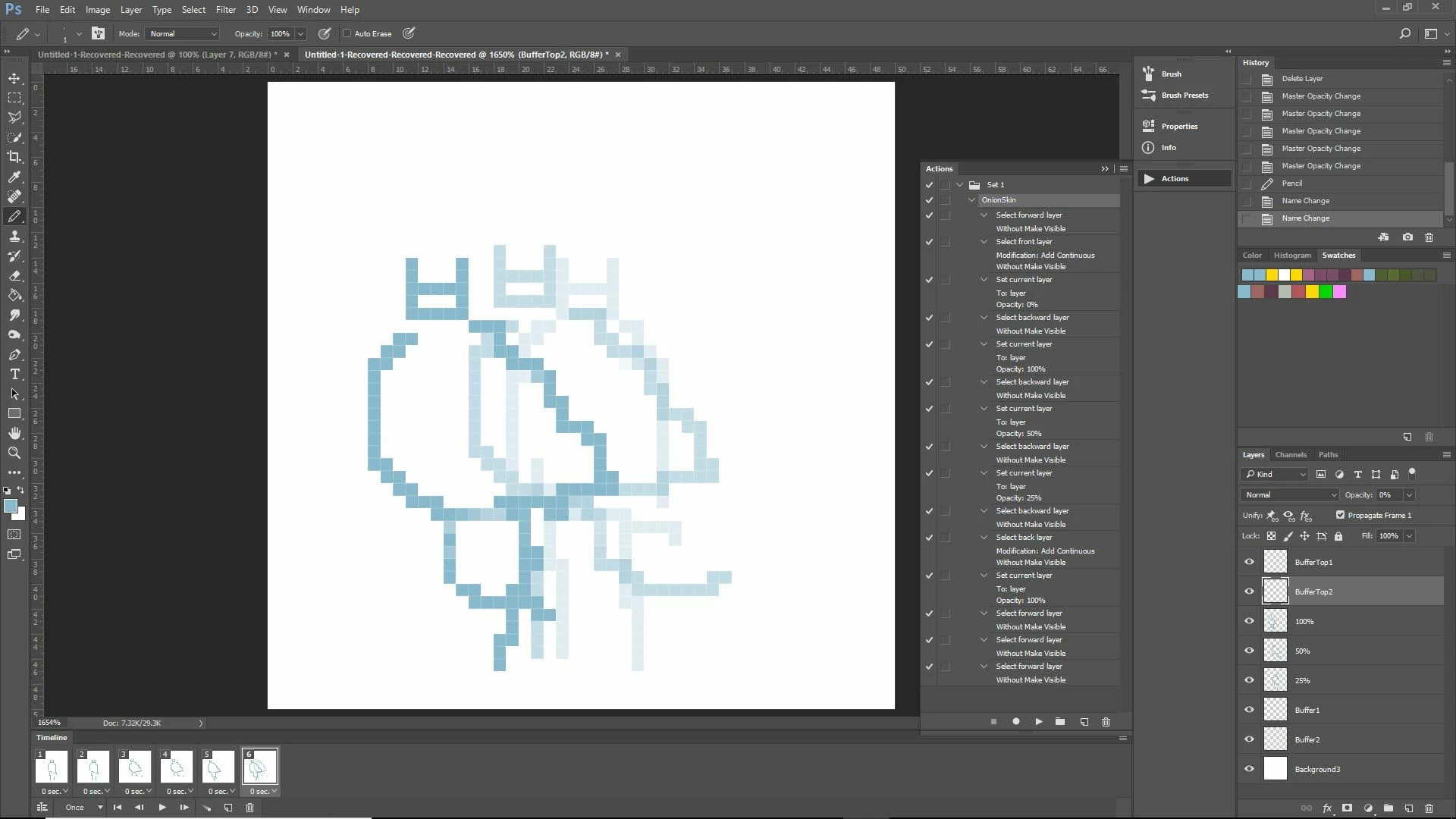Select animation frame 3 thumbnail
This screenshot has width=1456, height=819.
[x=135, y=767]
